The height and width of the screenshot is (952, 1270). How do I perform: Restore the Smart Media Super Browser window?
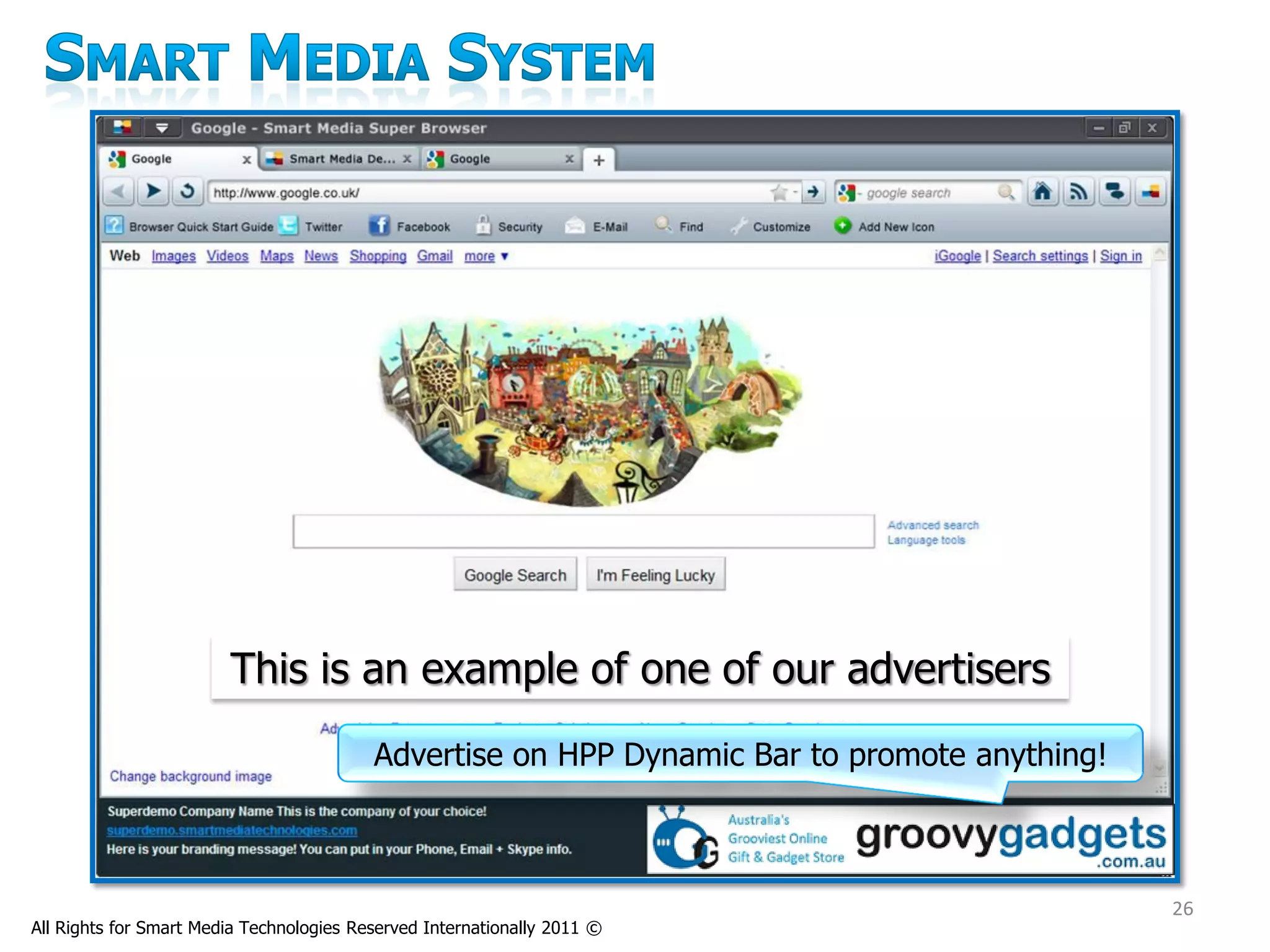coord(1124,128)
